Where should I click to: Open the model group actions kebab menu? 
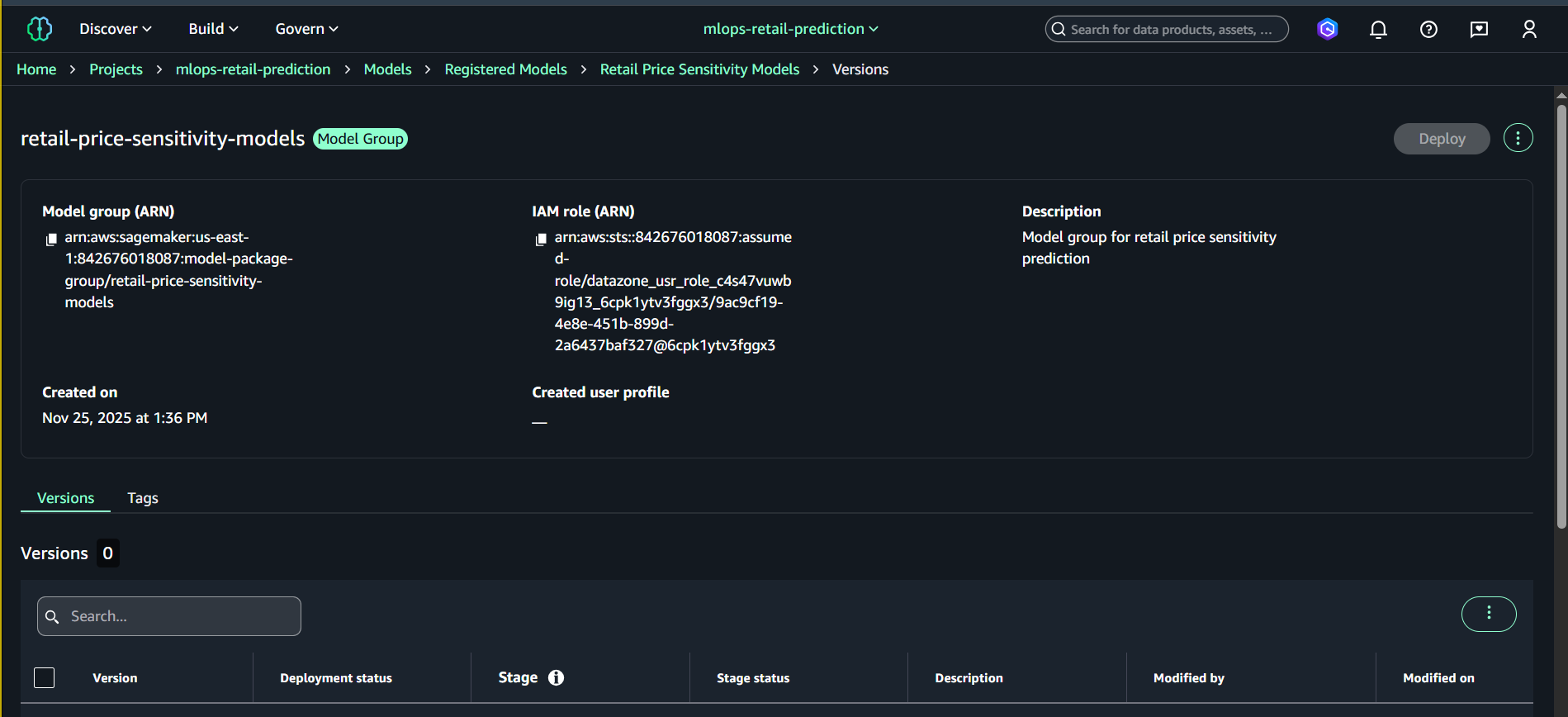(1518, 138)
